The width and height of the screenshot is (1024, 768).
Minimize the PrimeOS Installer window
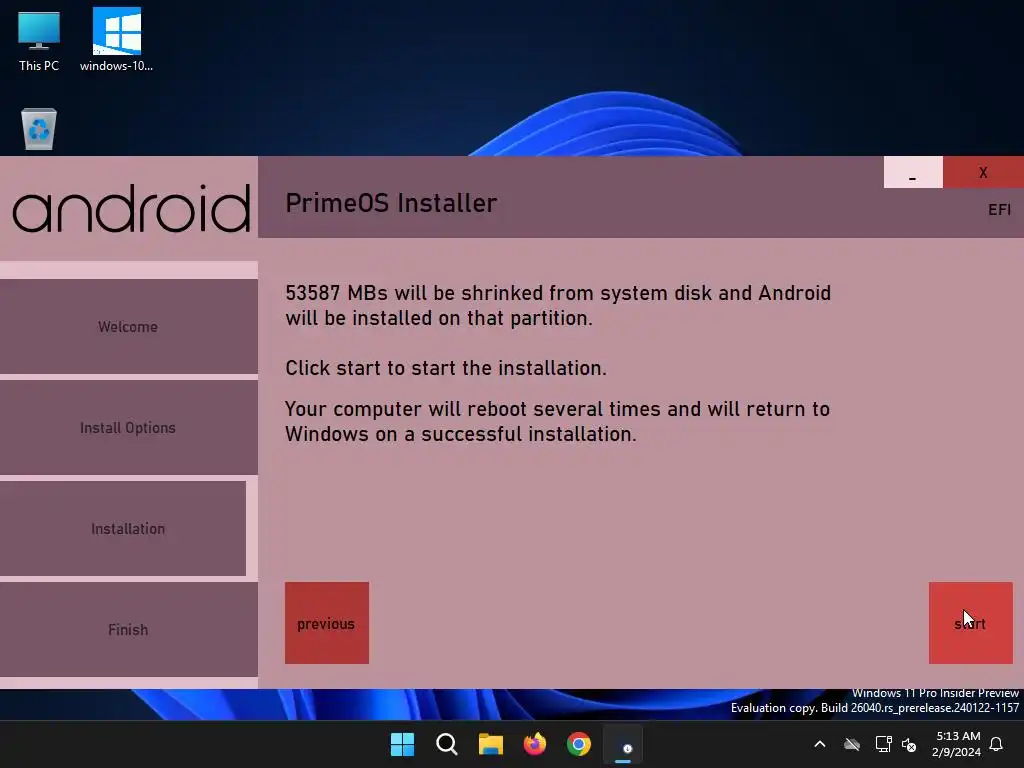tap(913, 172)
